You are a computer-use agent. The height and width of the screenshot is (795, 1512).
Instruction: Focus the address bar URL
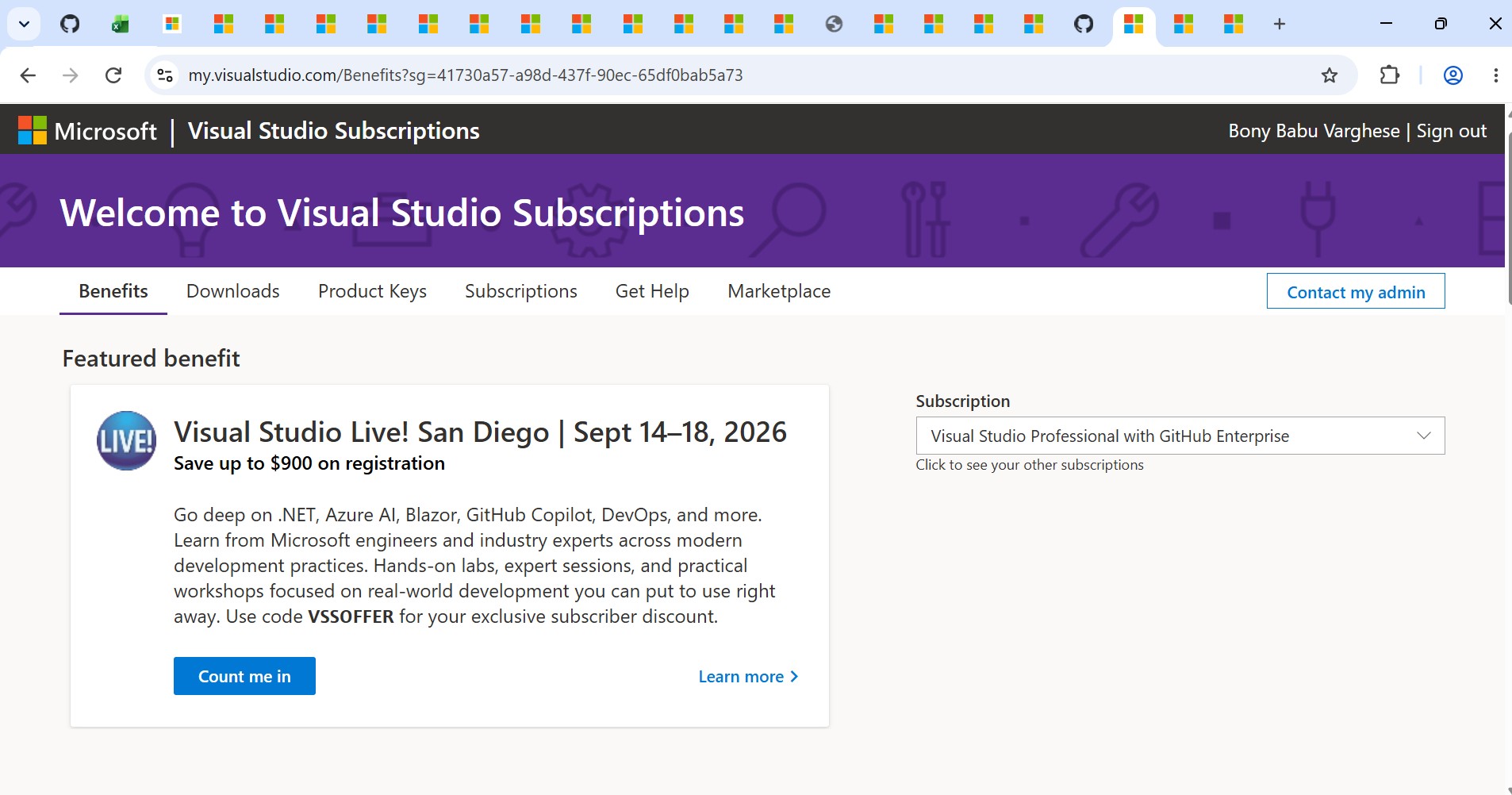pyautogui.click(x=466, y=75)
